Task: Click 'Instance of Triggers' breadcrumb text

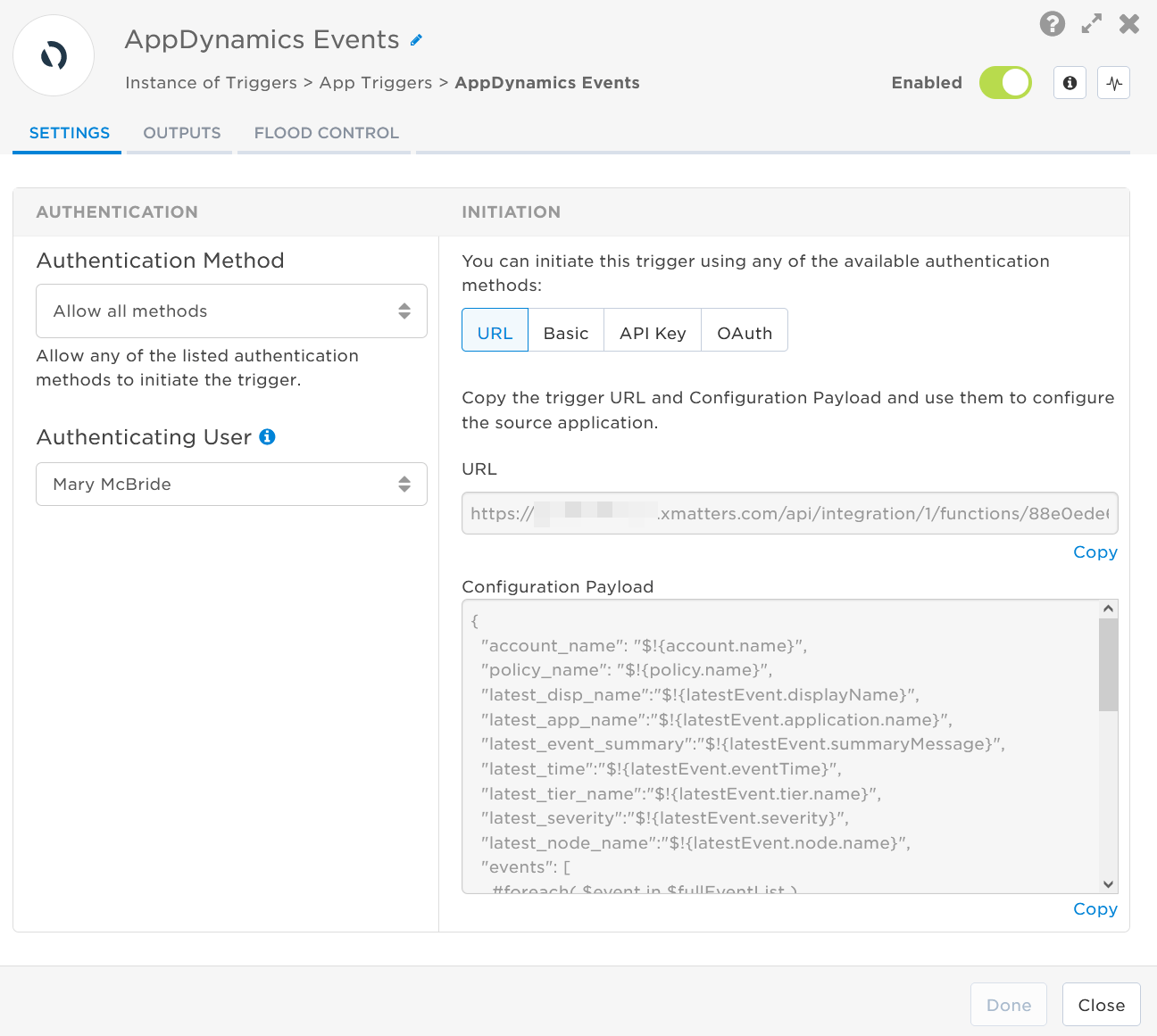Action: click(211, 83)
